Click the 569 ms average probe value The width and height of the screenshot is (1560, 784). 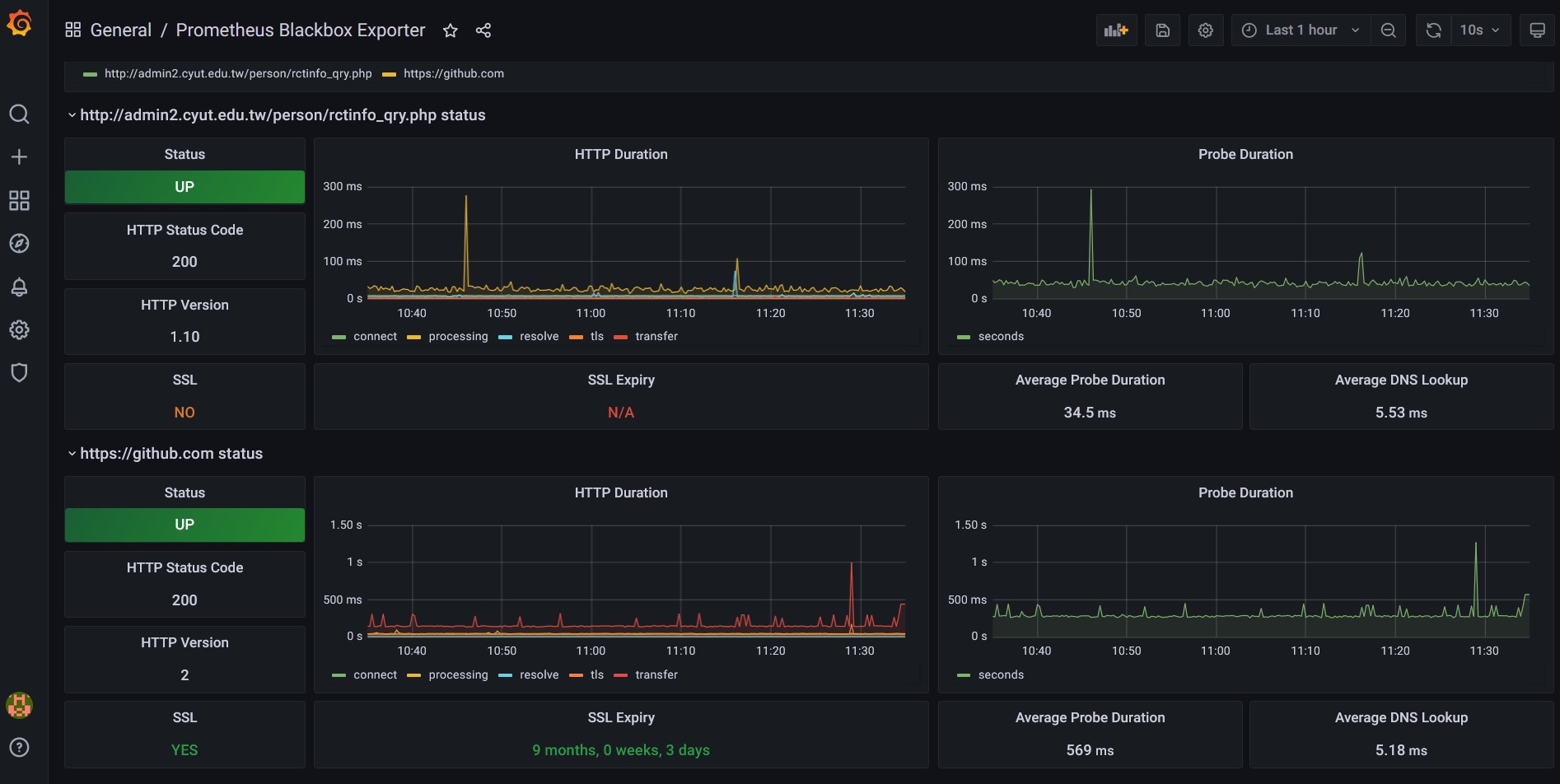click(1090, 750)
